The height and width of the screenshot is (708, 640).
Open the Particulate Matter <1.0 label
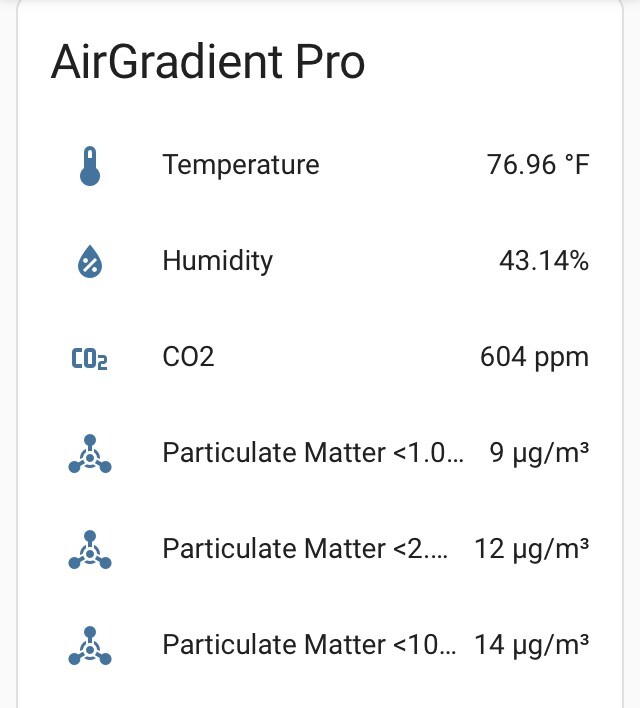[313, 452]
